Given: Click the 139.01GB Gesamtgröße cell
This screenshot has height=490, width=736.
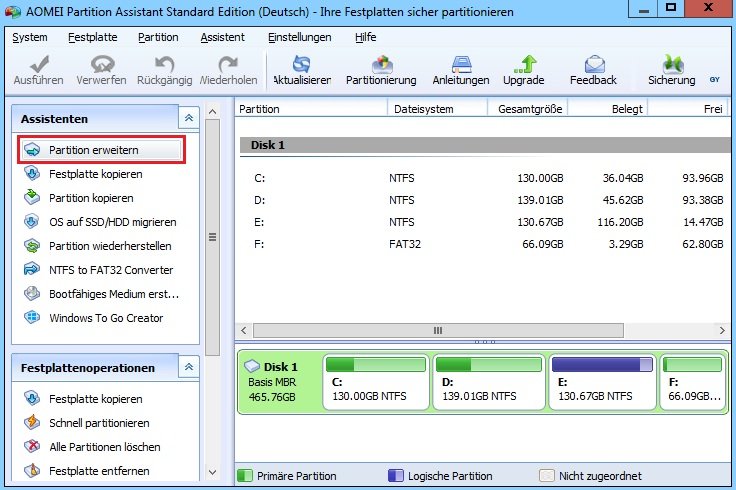Looking at the screenshot, I should pyautogui.click(x=540, y=200).
